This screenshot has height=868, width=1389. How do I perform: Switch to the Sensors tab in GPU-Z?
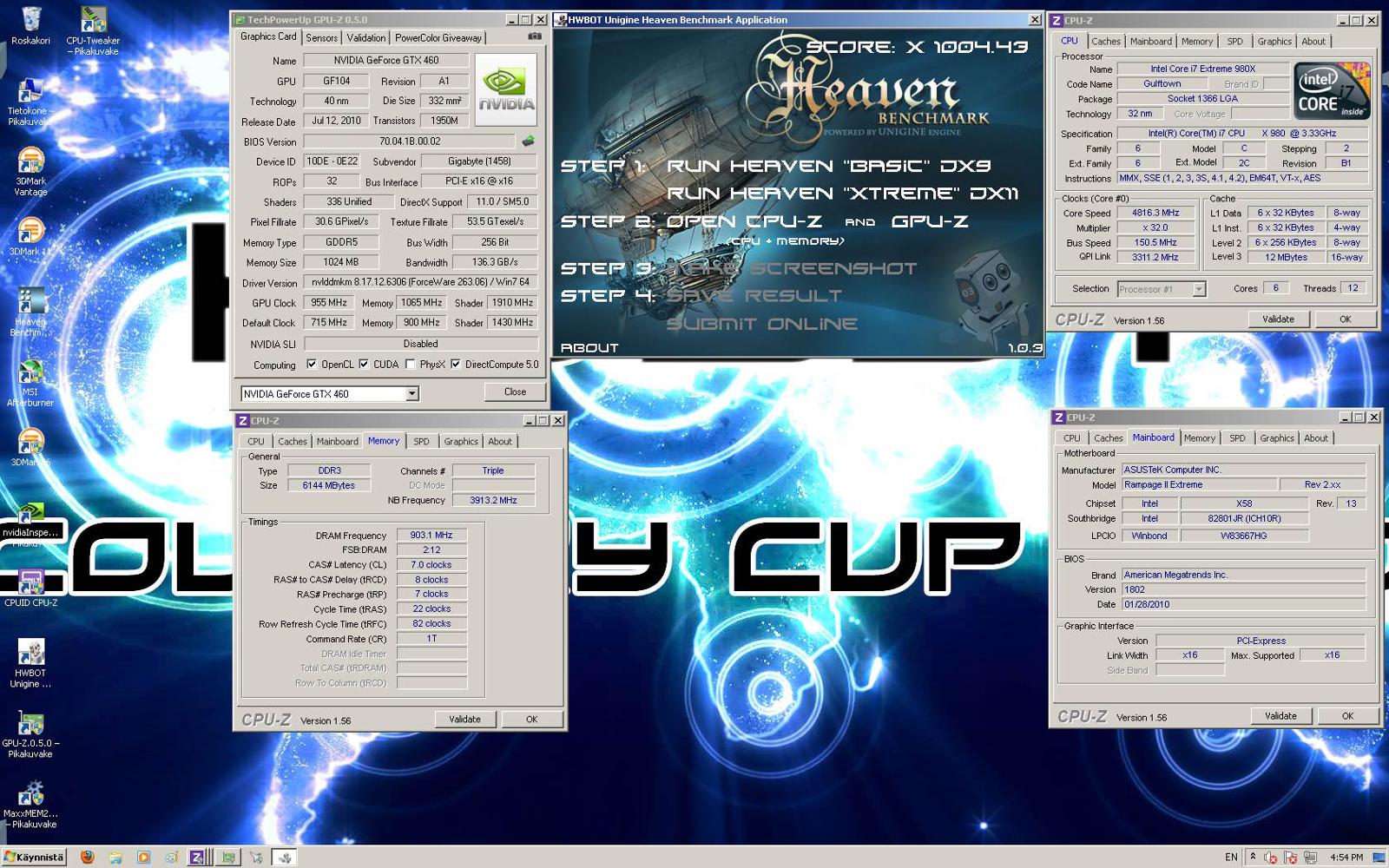coord(321,37)
